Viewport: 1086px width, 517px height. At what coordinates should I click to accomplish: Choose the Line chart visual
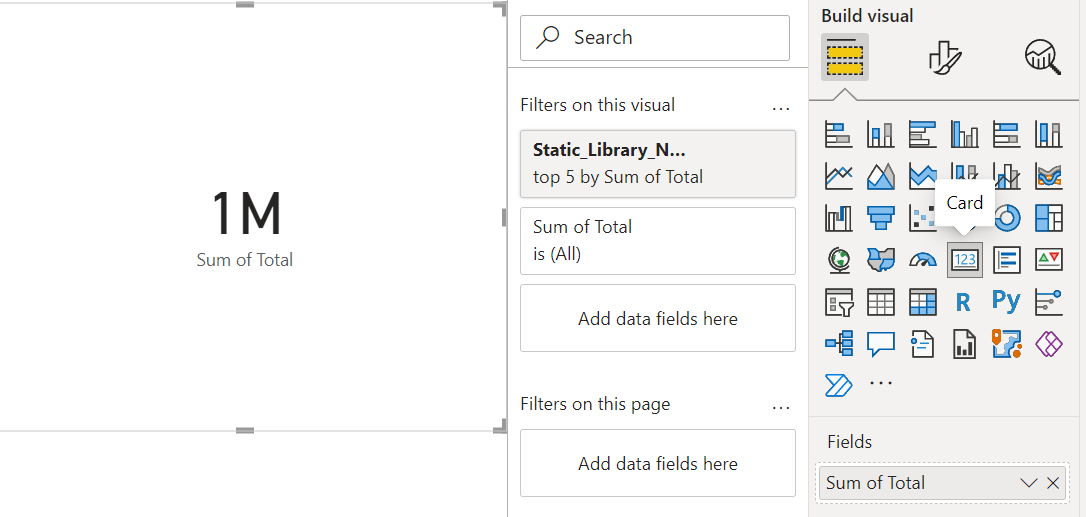click(x=839, y=176)
